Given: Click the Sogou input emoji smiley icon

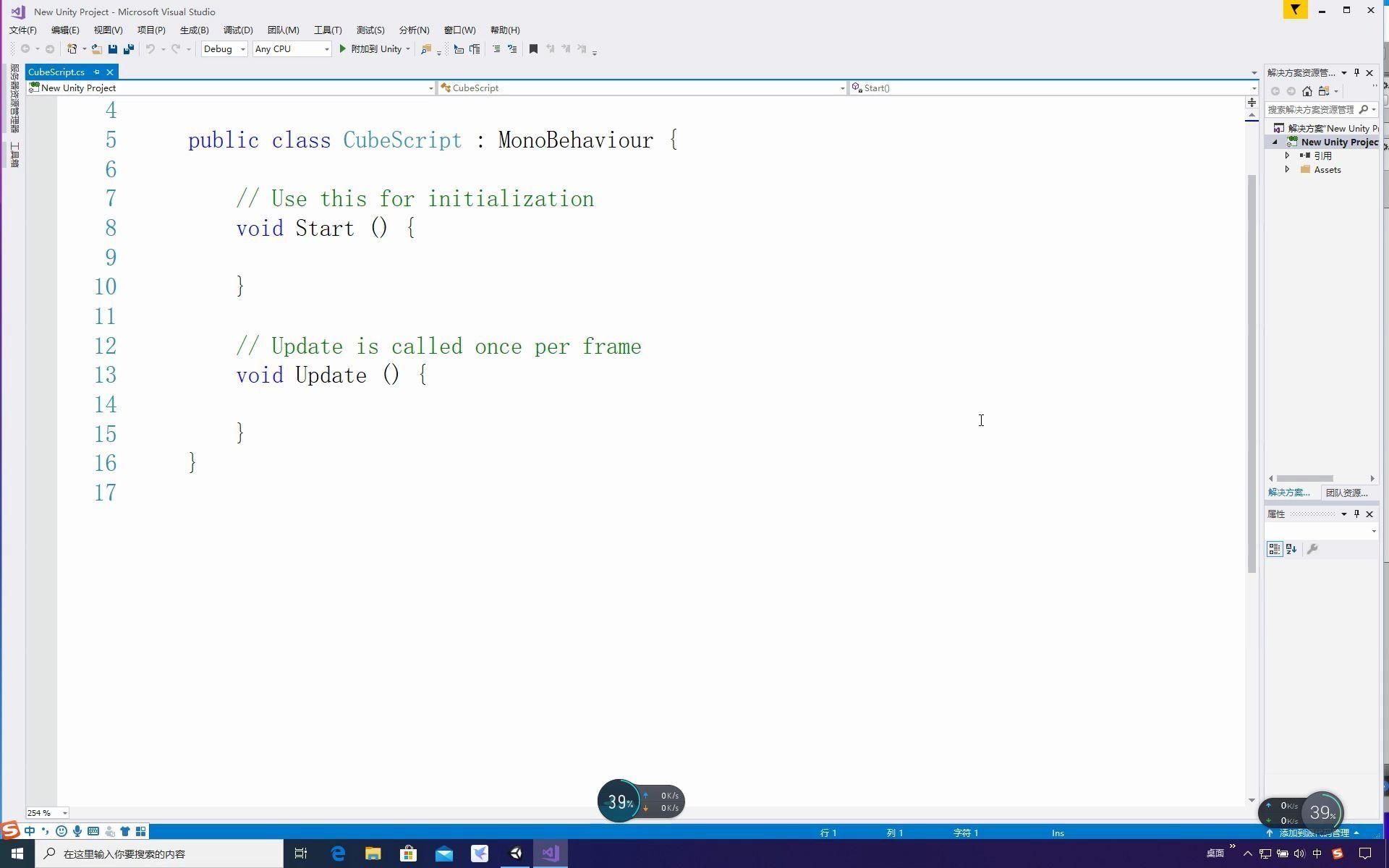Looking at the screenshot, I should (61, 832).
